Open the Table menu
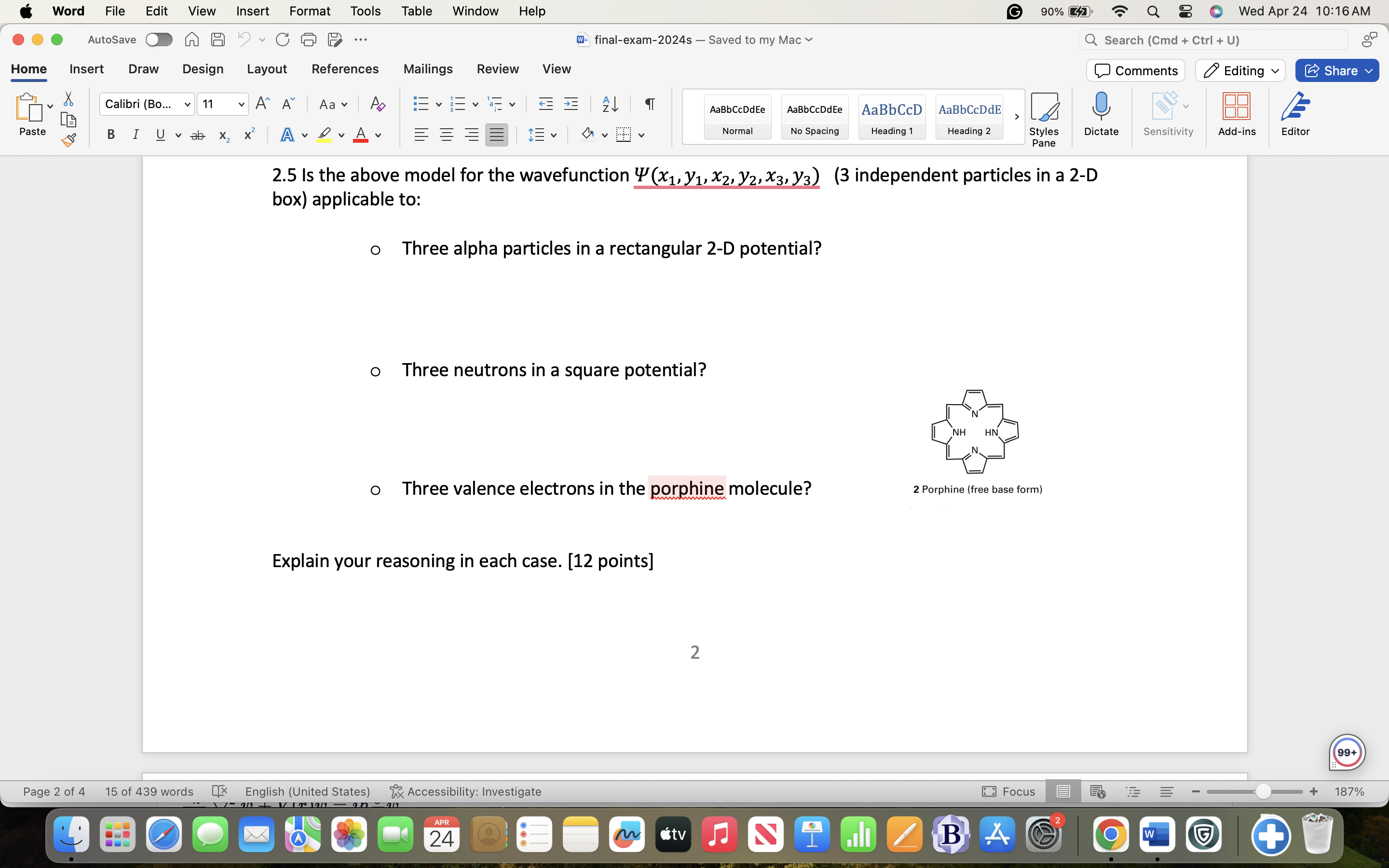The image size is (1389, 868). click(x=416, y=11)
